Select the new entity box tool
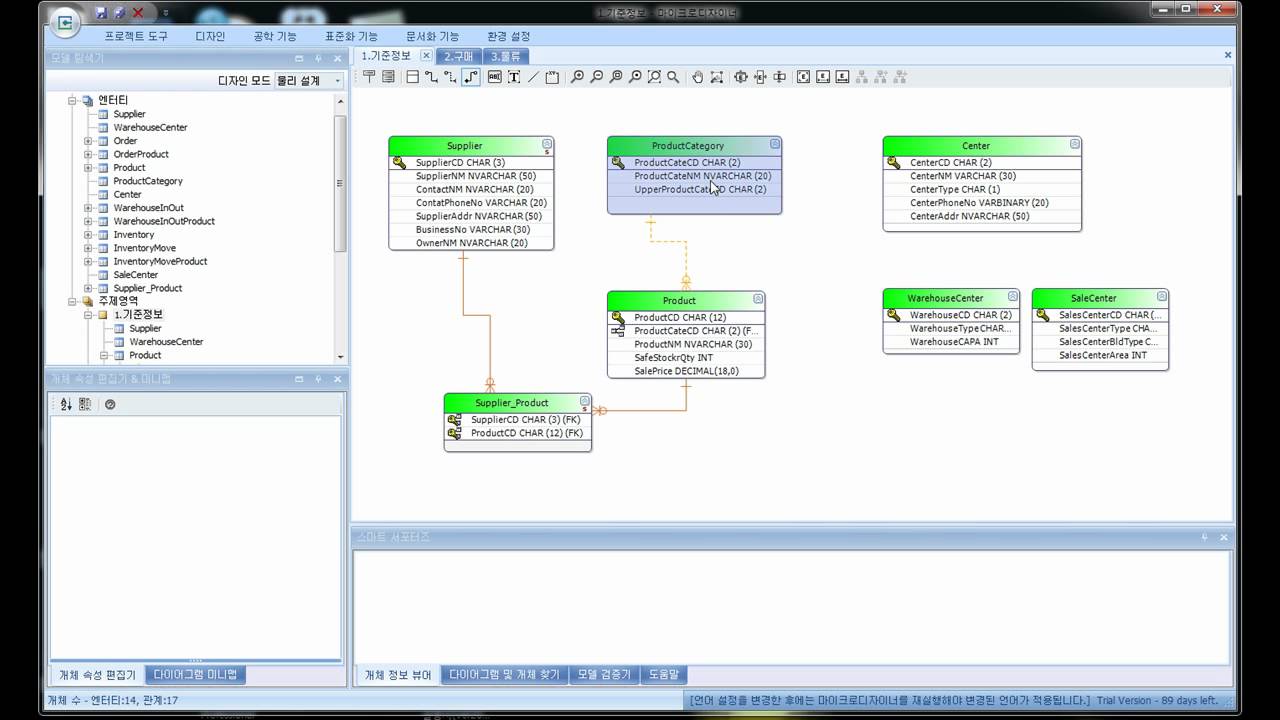This screenshot has width=1280, height=720. [x=412, y=77]
